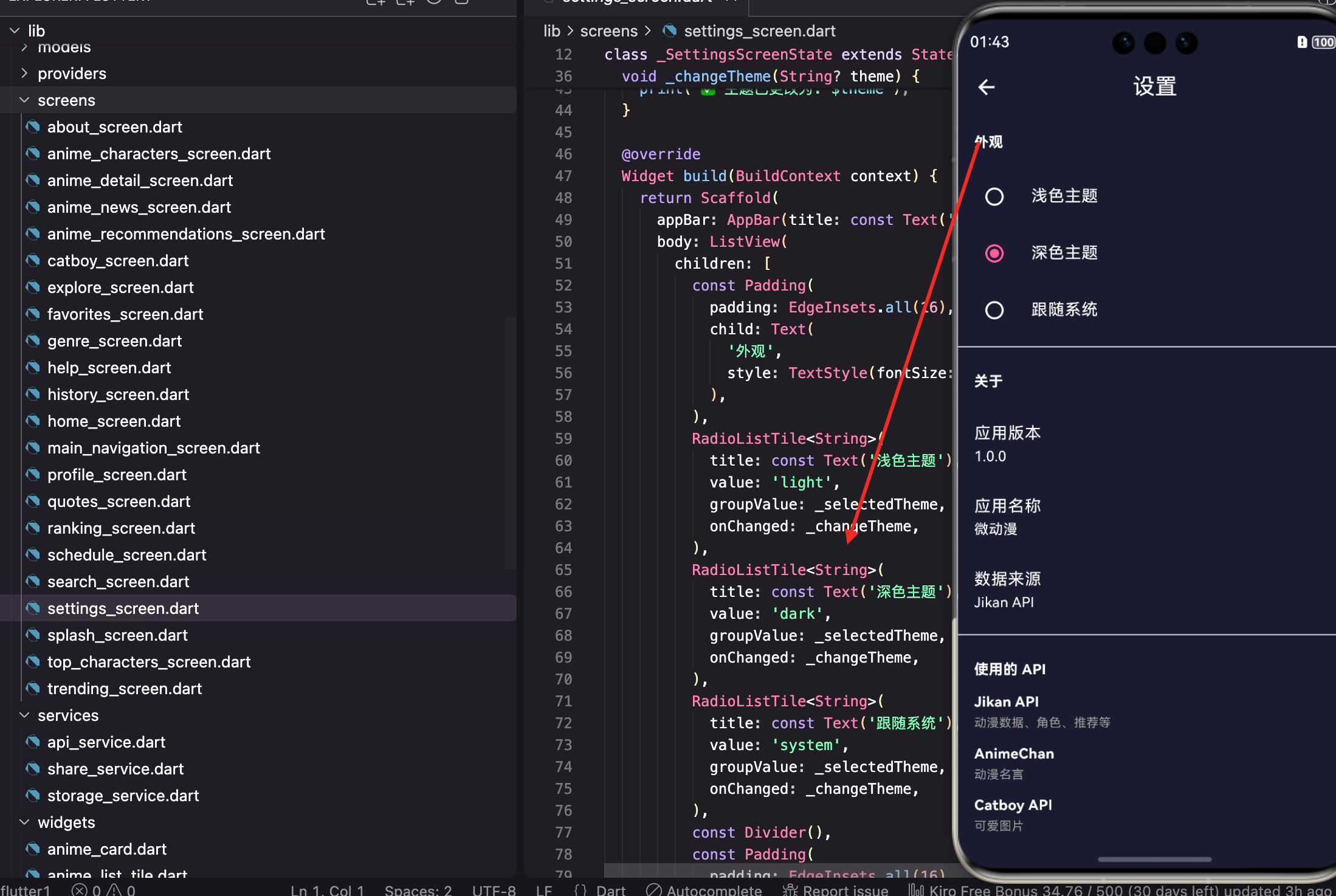Click the lib breadcrumb segment
This screenshot has height=896, width=1336.
pos(551,31)
